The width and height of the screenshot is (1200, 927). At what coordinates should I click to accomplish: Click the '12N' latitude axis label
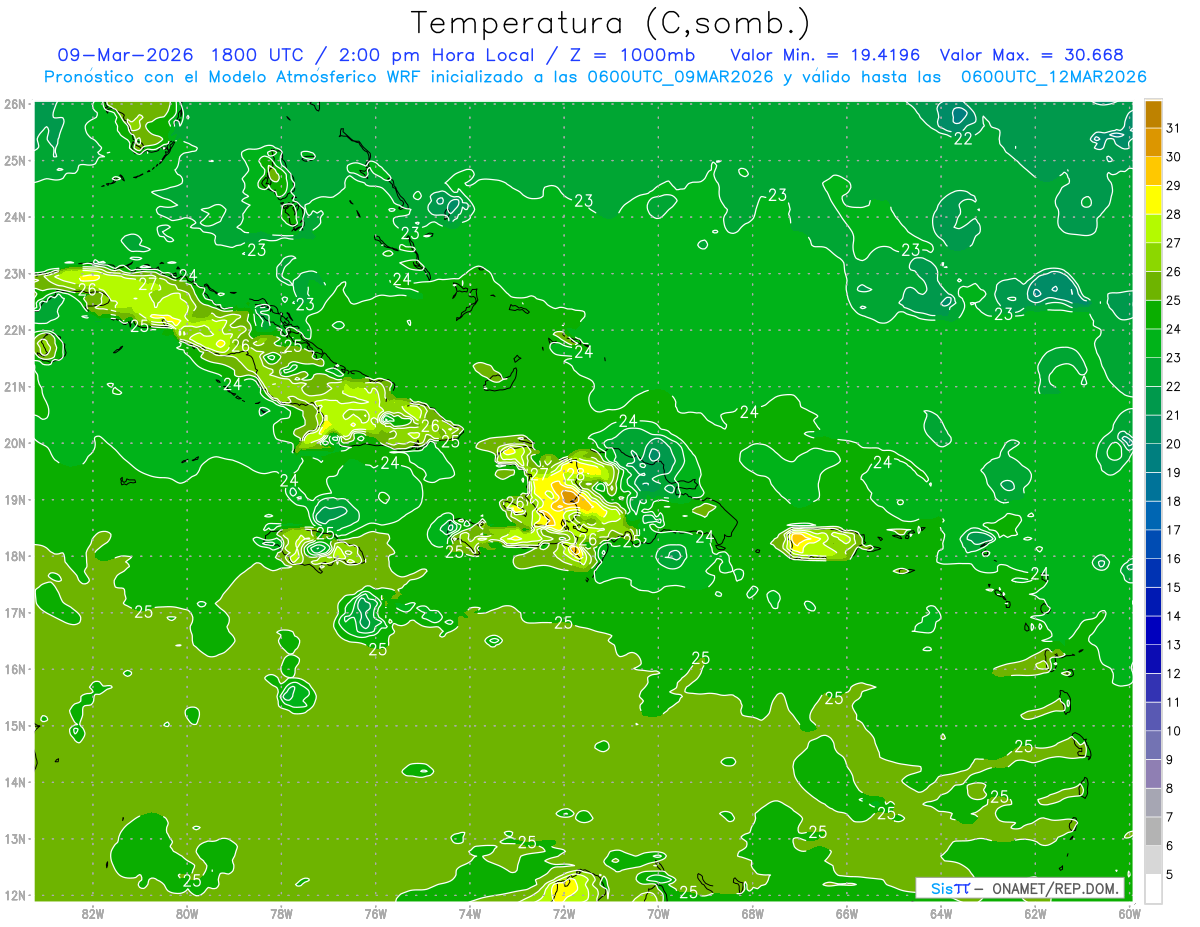click(15, 895)
